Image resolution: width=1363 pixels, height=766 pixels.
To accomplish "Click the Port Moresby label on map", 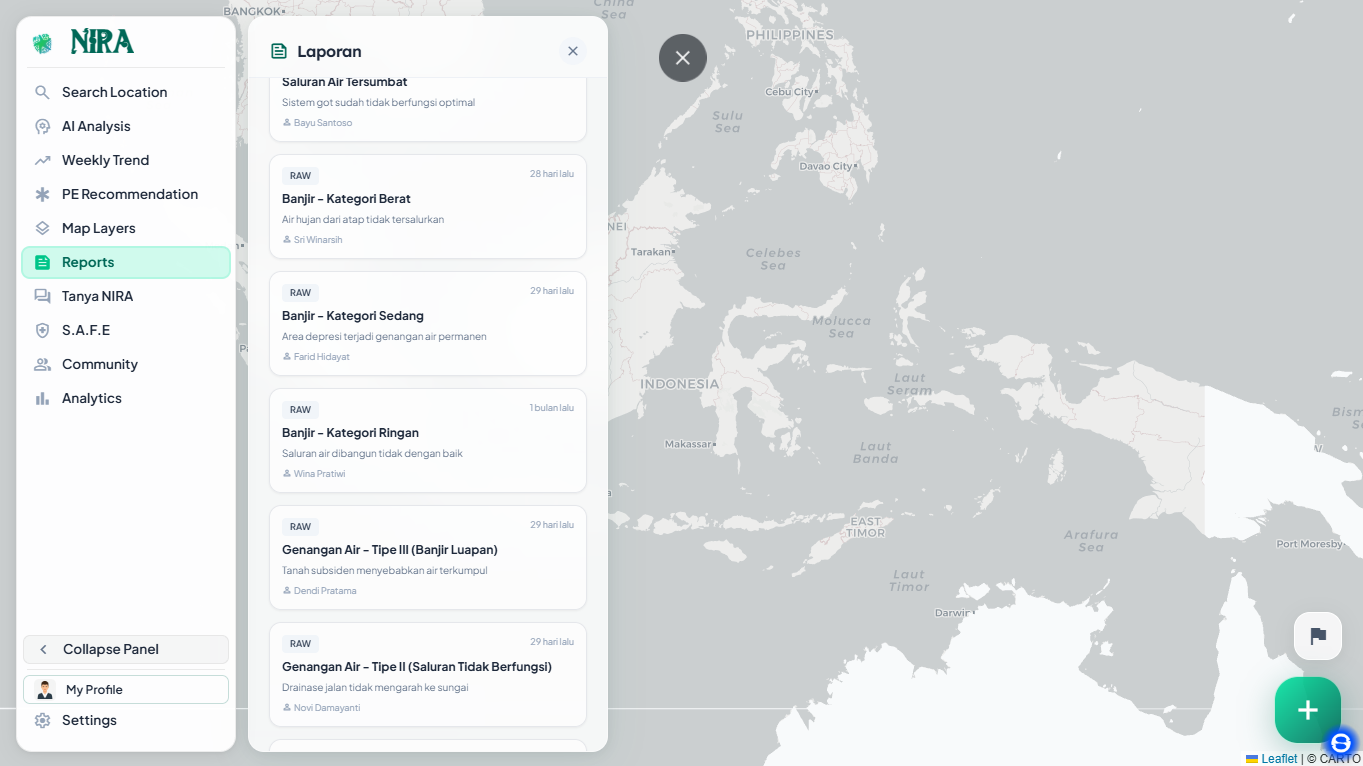I will [x=1309, y=544].
